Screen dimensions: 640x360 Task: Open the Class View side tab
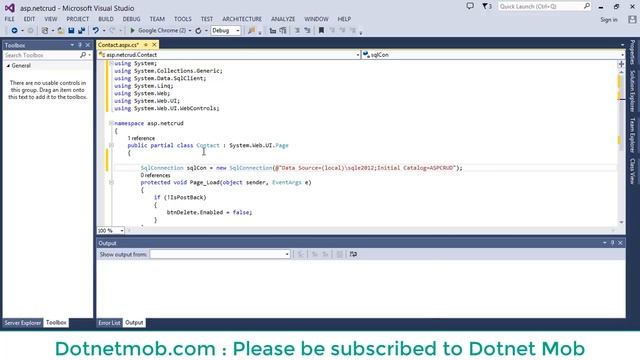coord(632,171)
